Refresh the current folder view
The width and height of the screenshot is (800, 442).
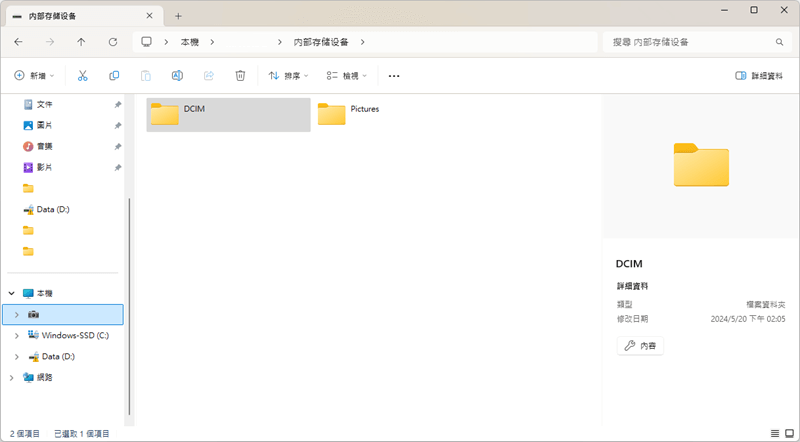(113, 42)
